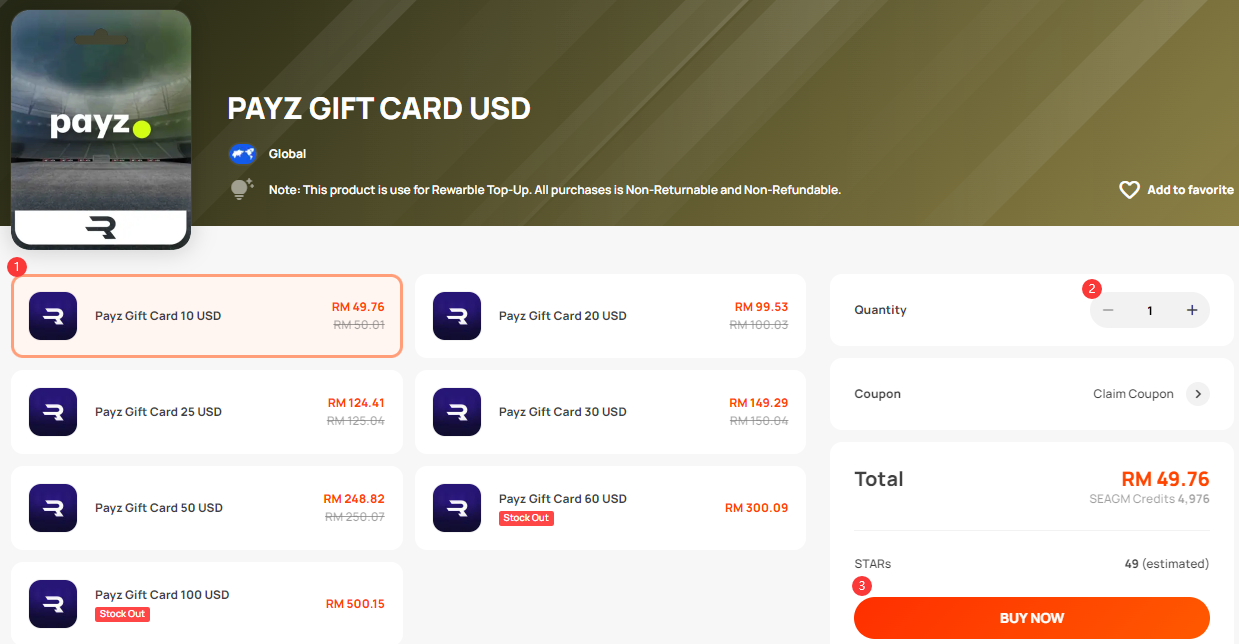Choose the Payz Gift Card 50 USD denomination
This screenshot has height=644, width=1239.
point(207,508)
